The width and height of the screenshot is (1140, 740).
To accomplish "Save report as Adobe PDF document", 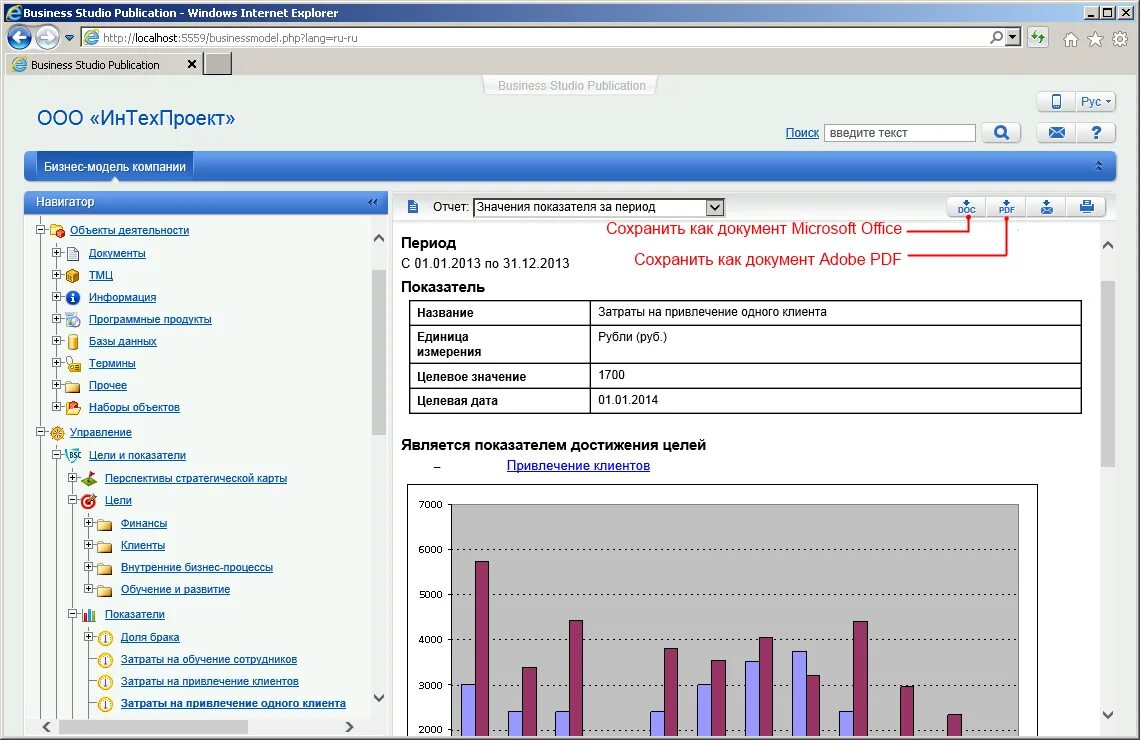I will coord(1006,207).
